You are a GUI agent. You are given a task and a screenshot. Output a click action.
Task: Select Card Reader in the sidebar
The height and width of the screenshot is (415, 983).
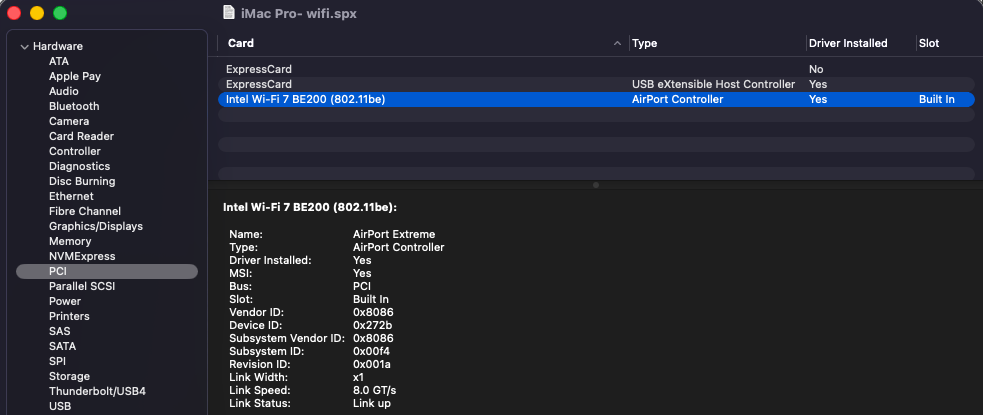(81, 137)
